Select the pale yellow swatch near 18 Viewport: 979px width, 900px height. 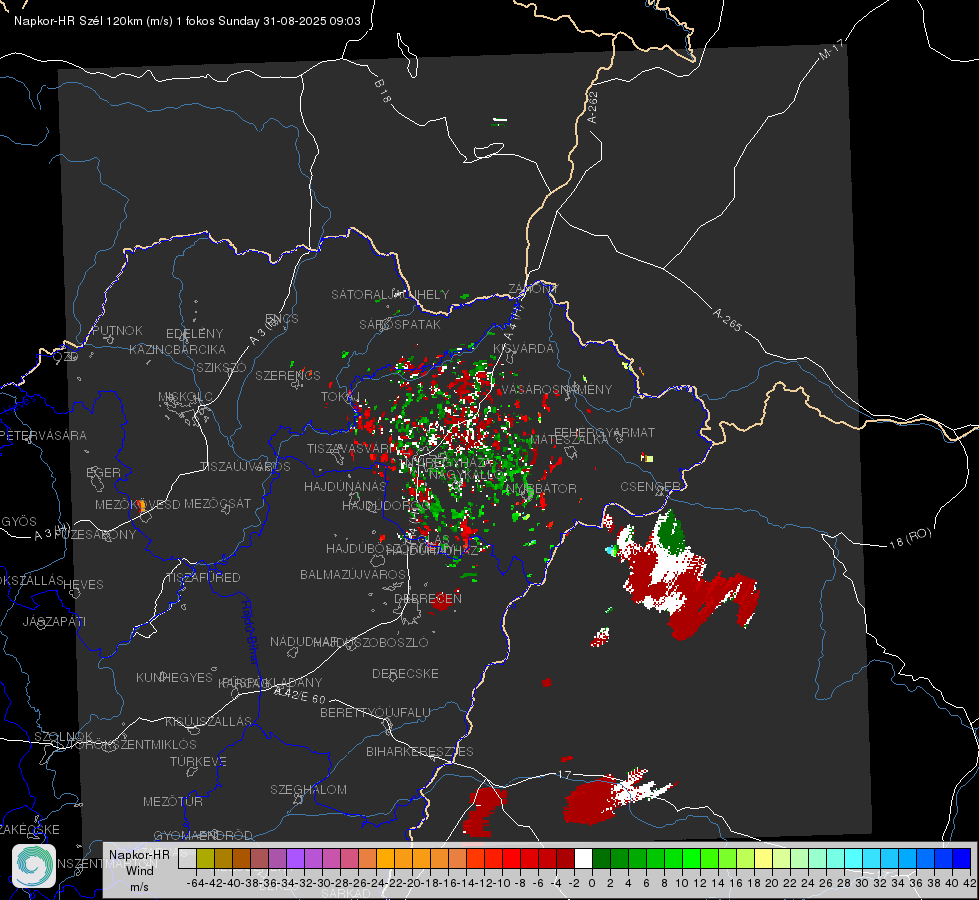pos(764,858)
